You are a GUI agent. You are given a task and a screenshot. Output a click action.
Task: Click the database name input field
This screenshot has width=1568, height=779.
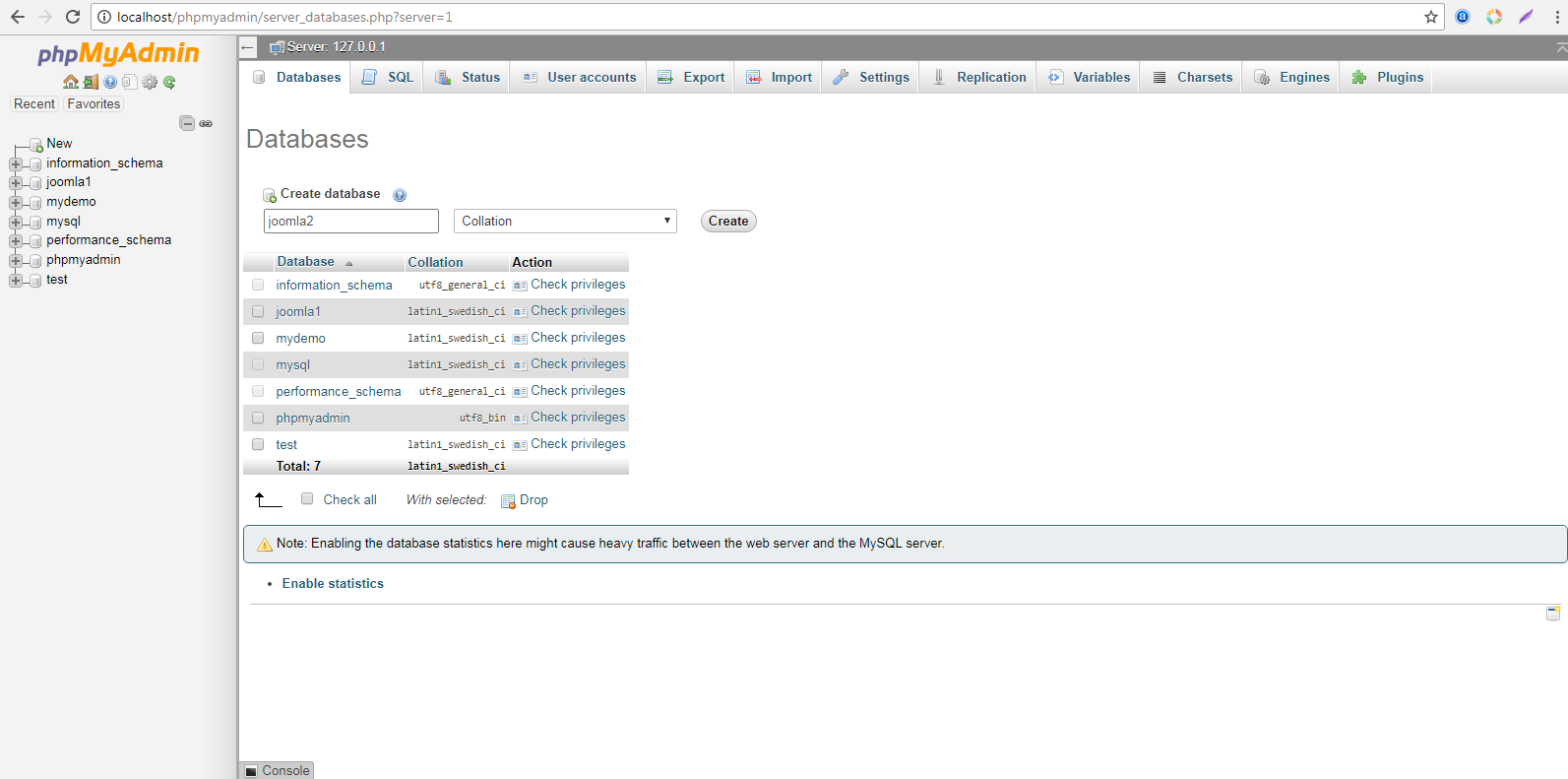click(x=351, y=222)
